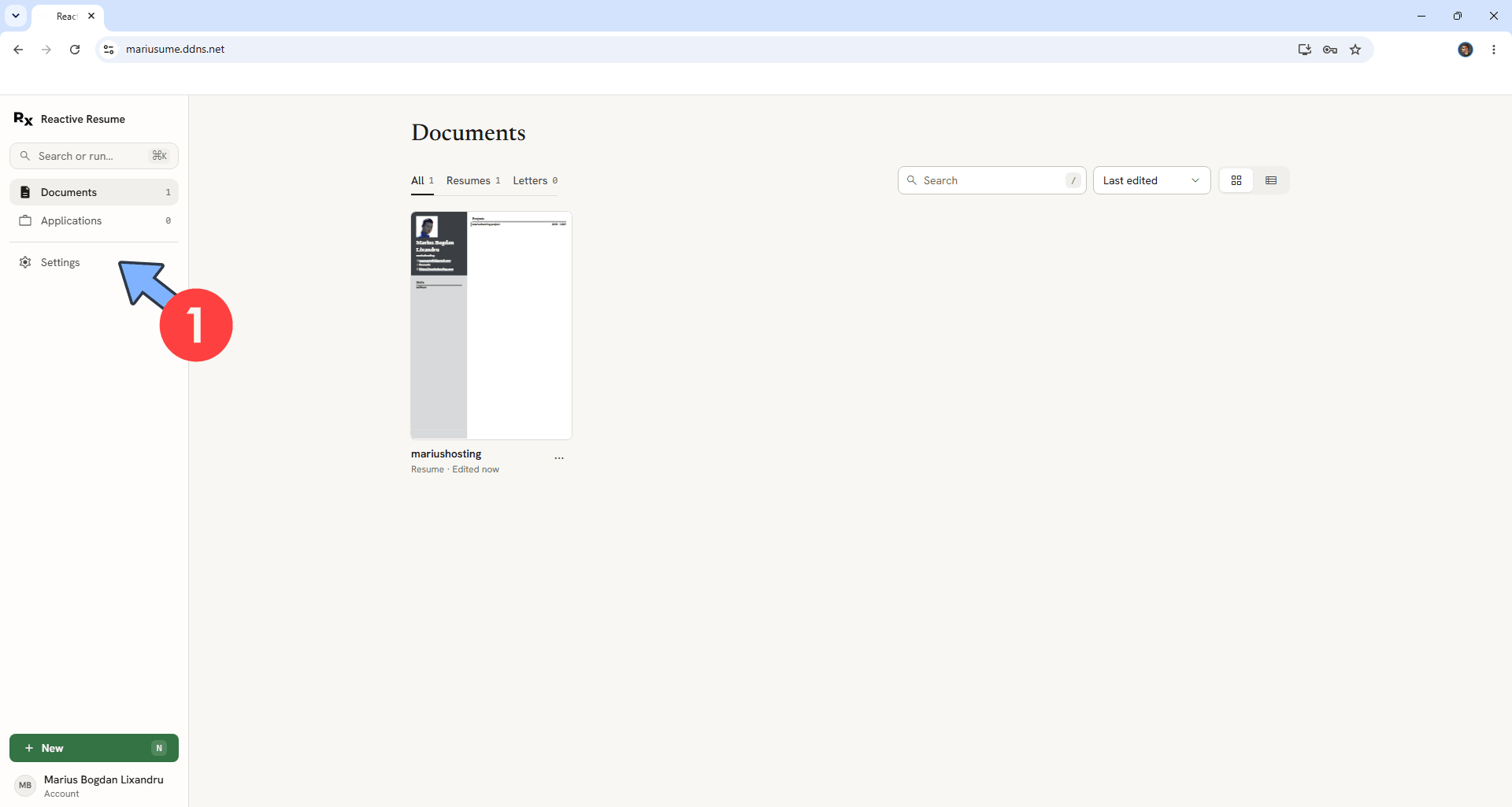Select the All documents tab
The width and height of the screenshot is (1512, 807).
coord(422,180)
